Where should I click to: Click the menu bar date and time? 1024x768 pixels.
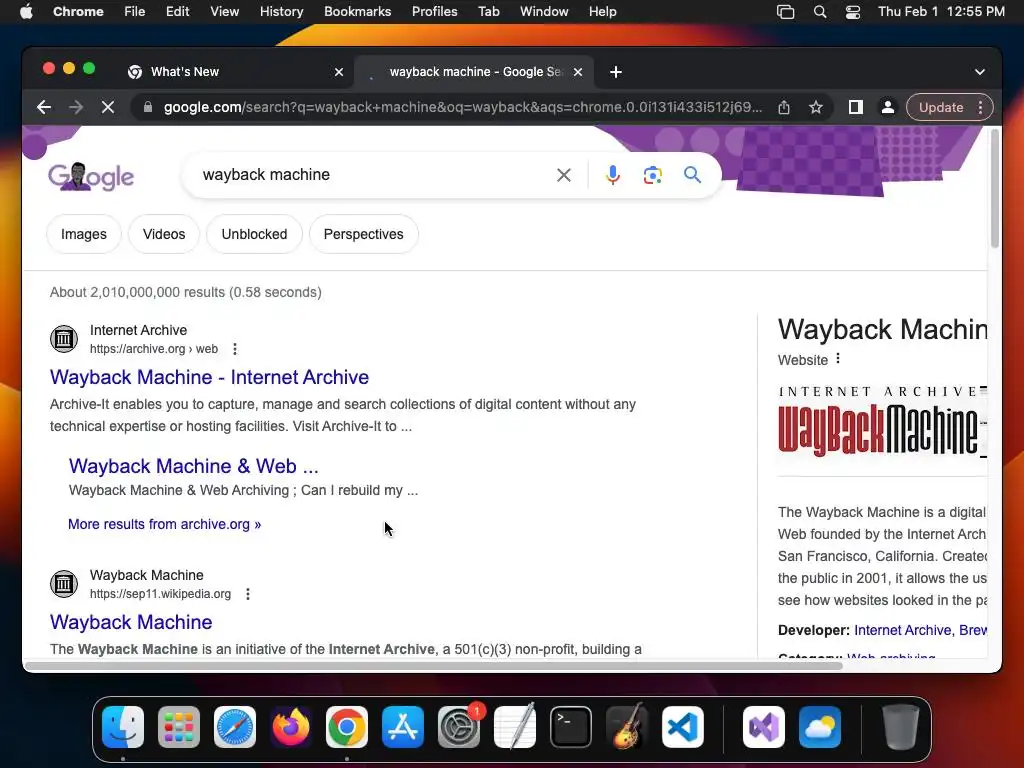[941, 12]
